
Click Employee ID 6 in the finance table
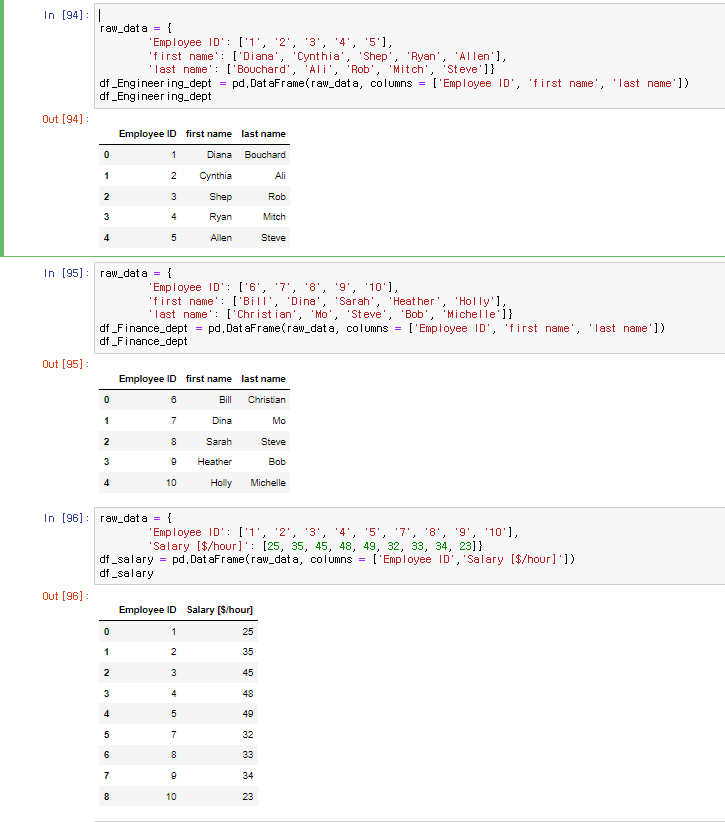coord(174,399)
